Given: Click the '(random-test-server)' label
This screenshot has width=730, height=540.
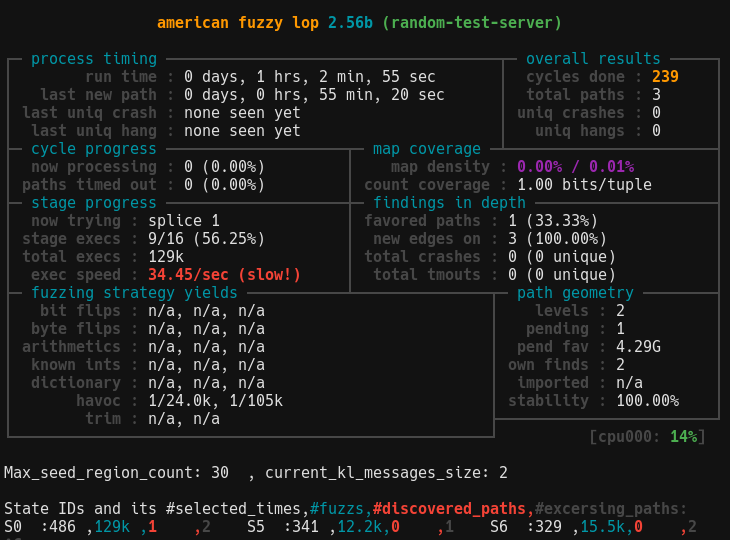Looking at the screenshot, I should 472,22.
